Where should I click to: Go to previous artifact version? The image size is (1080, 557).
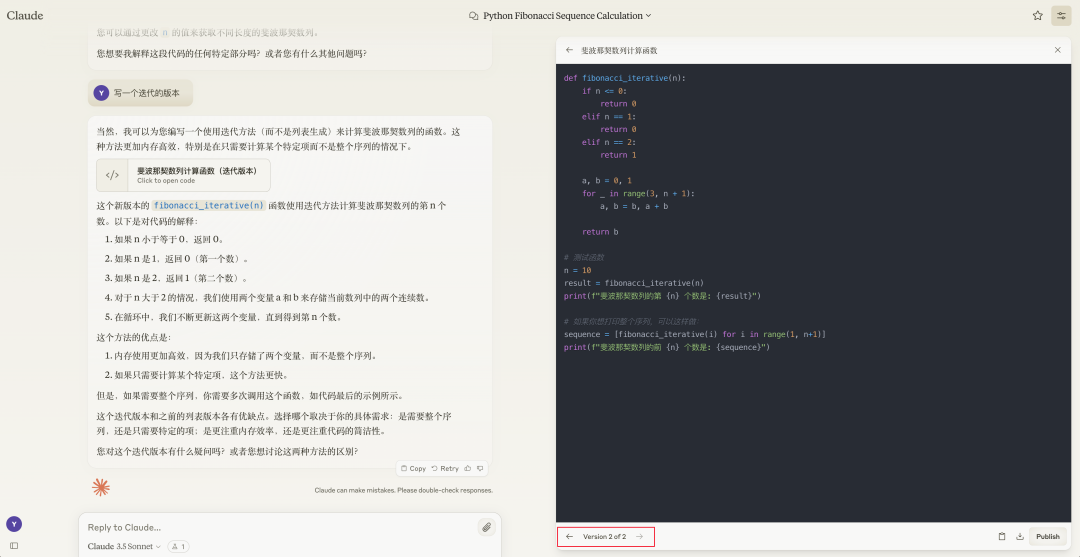[x=569, y=536]
